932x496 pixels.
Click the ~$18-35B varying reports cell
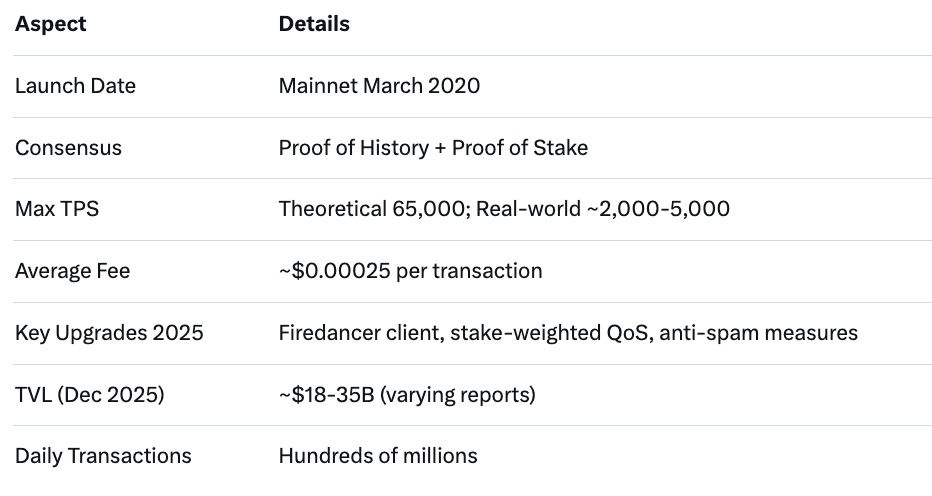click(x=407, y=395)
